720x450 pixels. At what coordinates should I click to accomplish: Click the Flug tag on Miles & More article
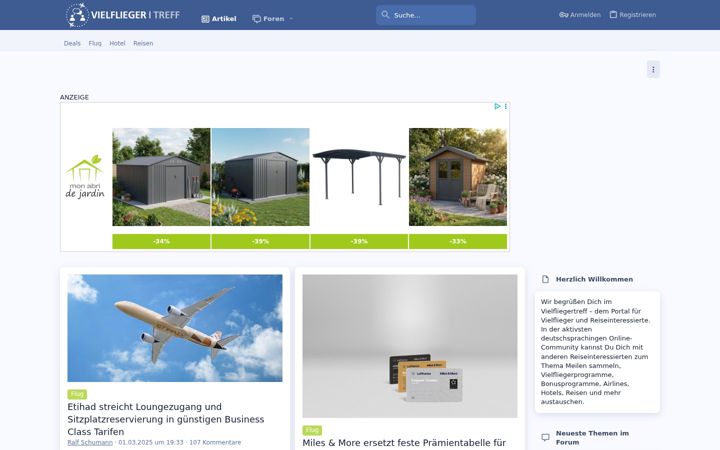tap(312, 430)
